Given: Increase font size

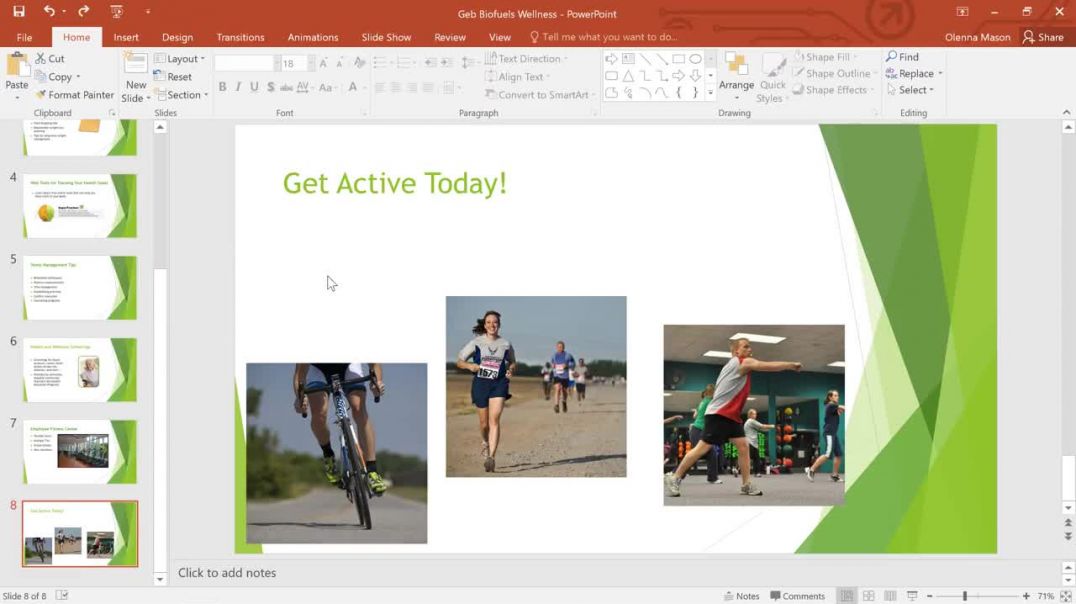Looking at the screenshot, I should [x=323, y=63].
